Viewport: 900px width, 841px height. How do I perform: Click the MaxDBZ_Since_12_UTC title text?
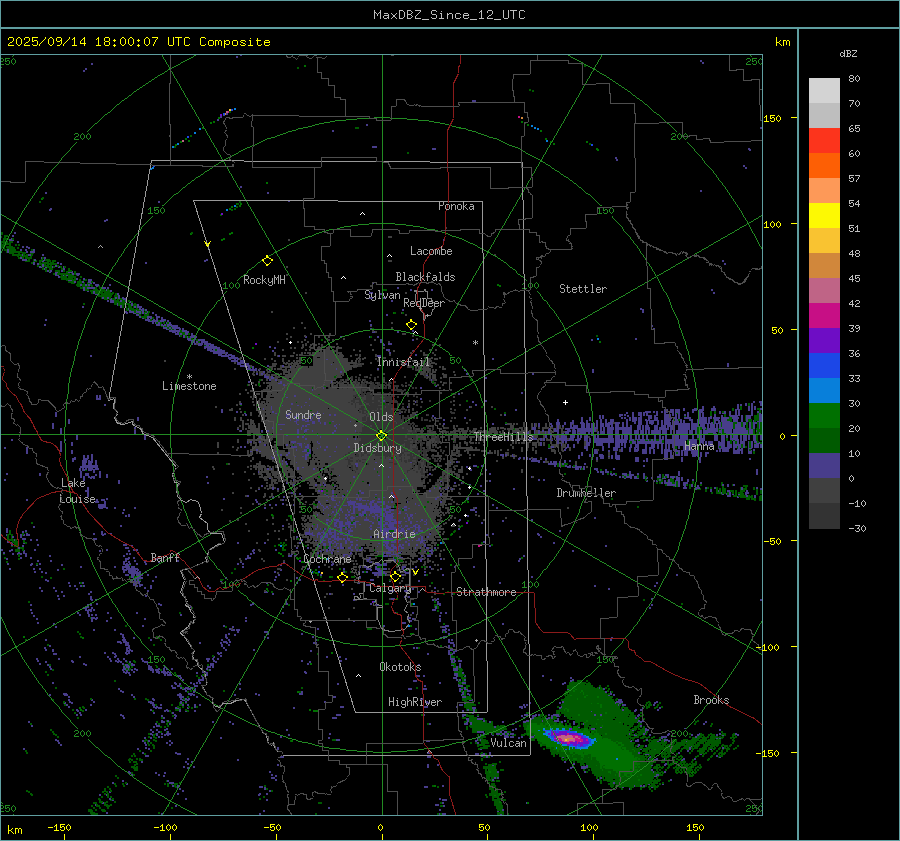tap(449, 15)
